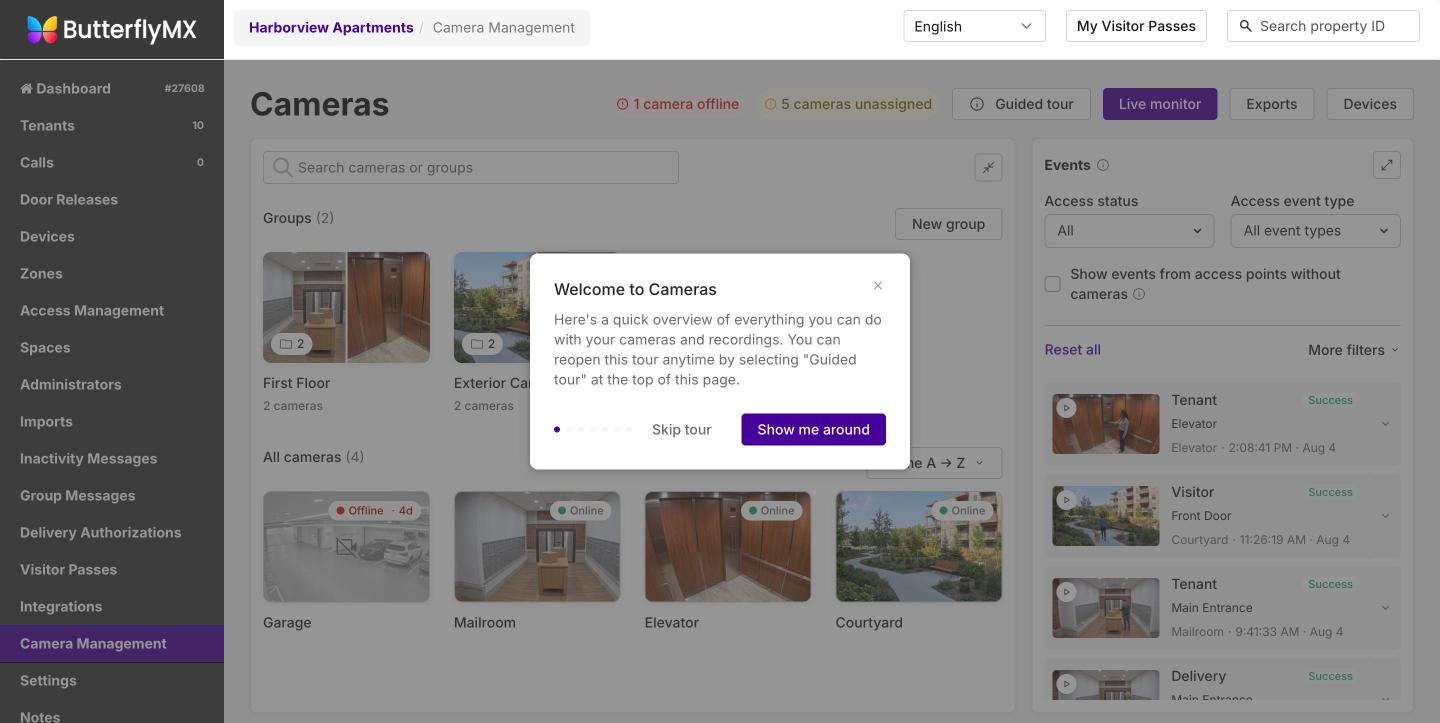Open the Harborview Apartments breadcrumb
Image resolution: width=1440 pixels, height=723 pixels.
point(331,27)
